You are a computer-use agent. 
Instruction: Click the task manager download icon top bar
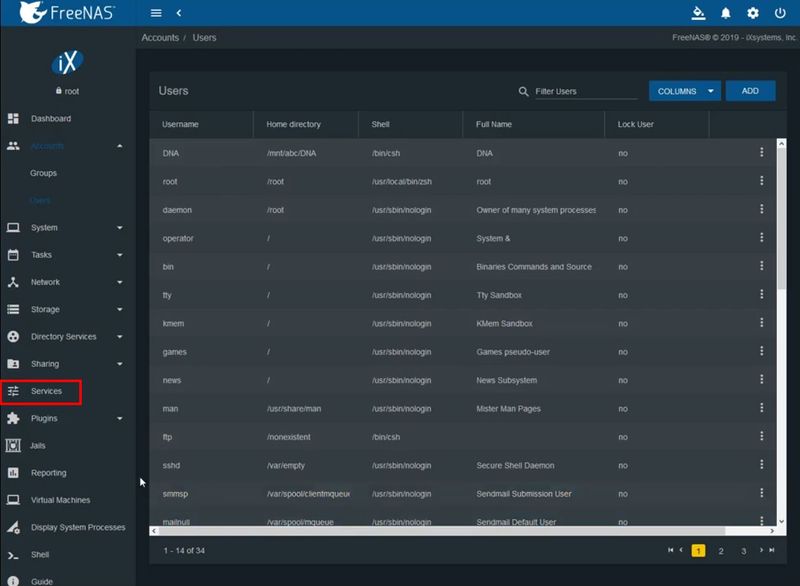[x=698, y=13]
